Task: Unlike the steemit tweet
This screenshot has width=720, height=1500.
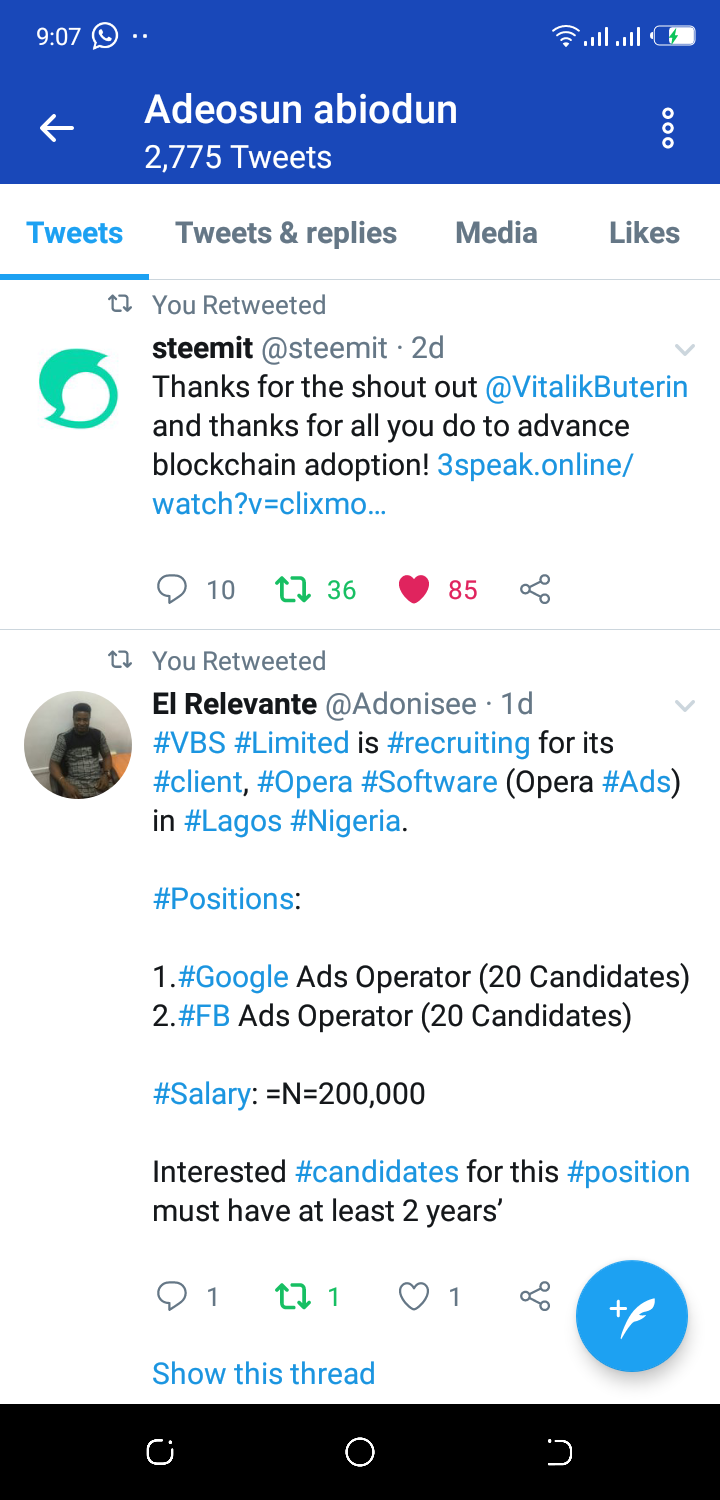Action: pos(414,590)
